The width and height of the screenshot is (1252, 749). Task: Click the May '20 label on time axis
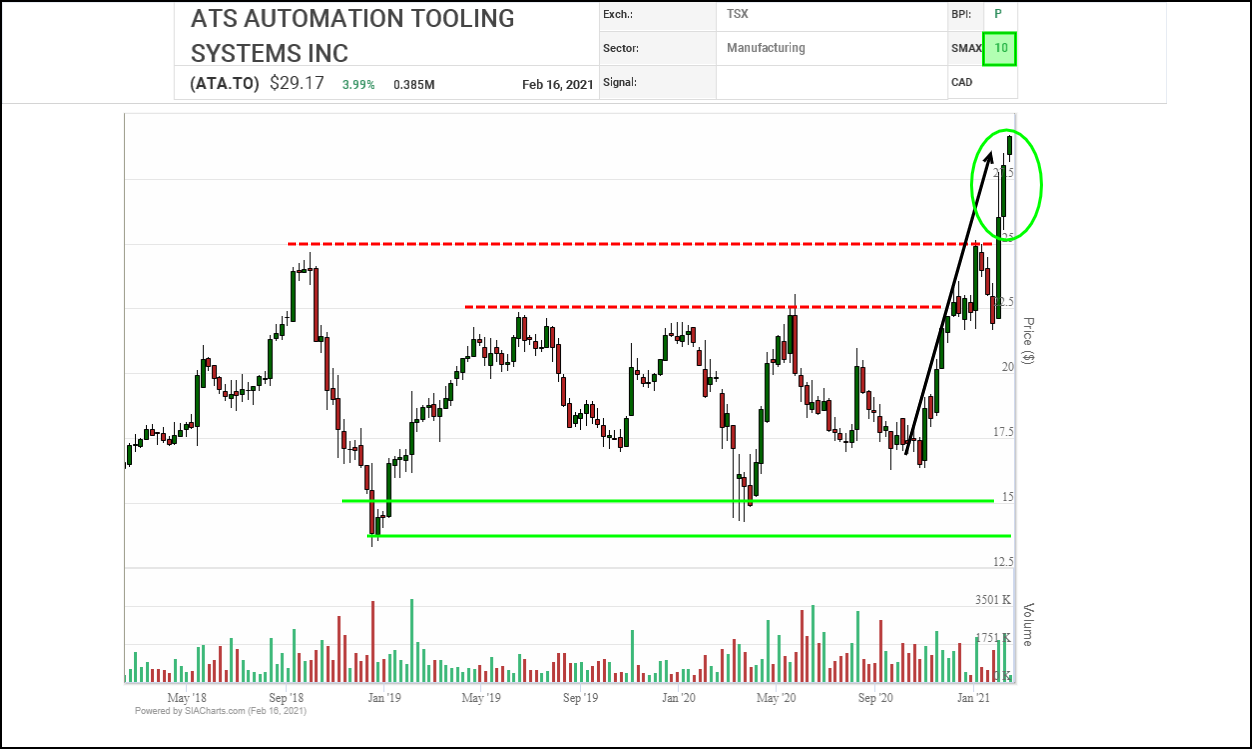click(775, 697)
